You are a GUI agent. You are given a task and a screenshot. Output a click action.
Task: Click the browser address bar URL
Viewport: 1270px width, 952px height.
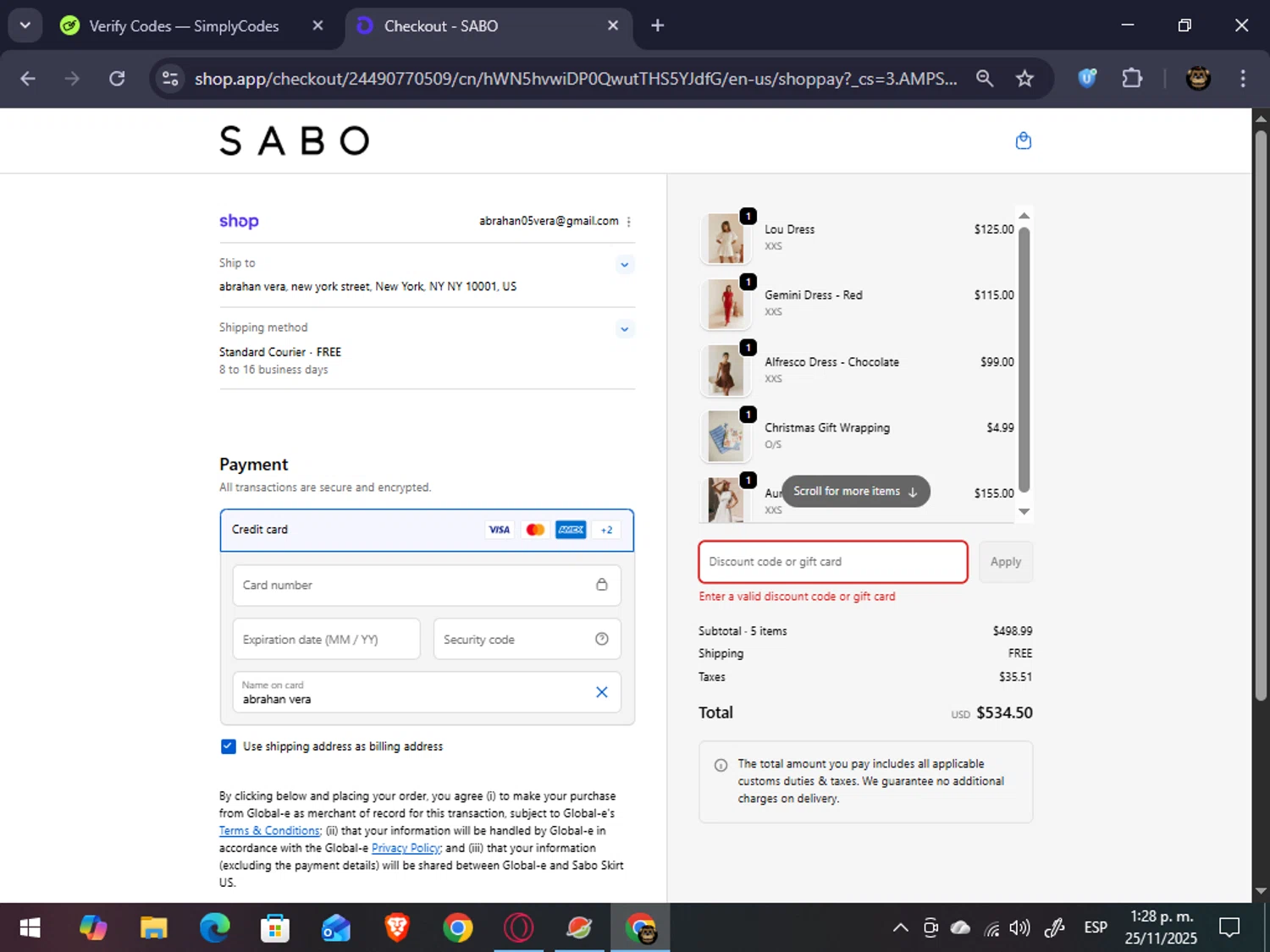(x=576, y=79)
